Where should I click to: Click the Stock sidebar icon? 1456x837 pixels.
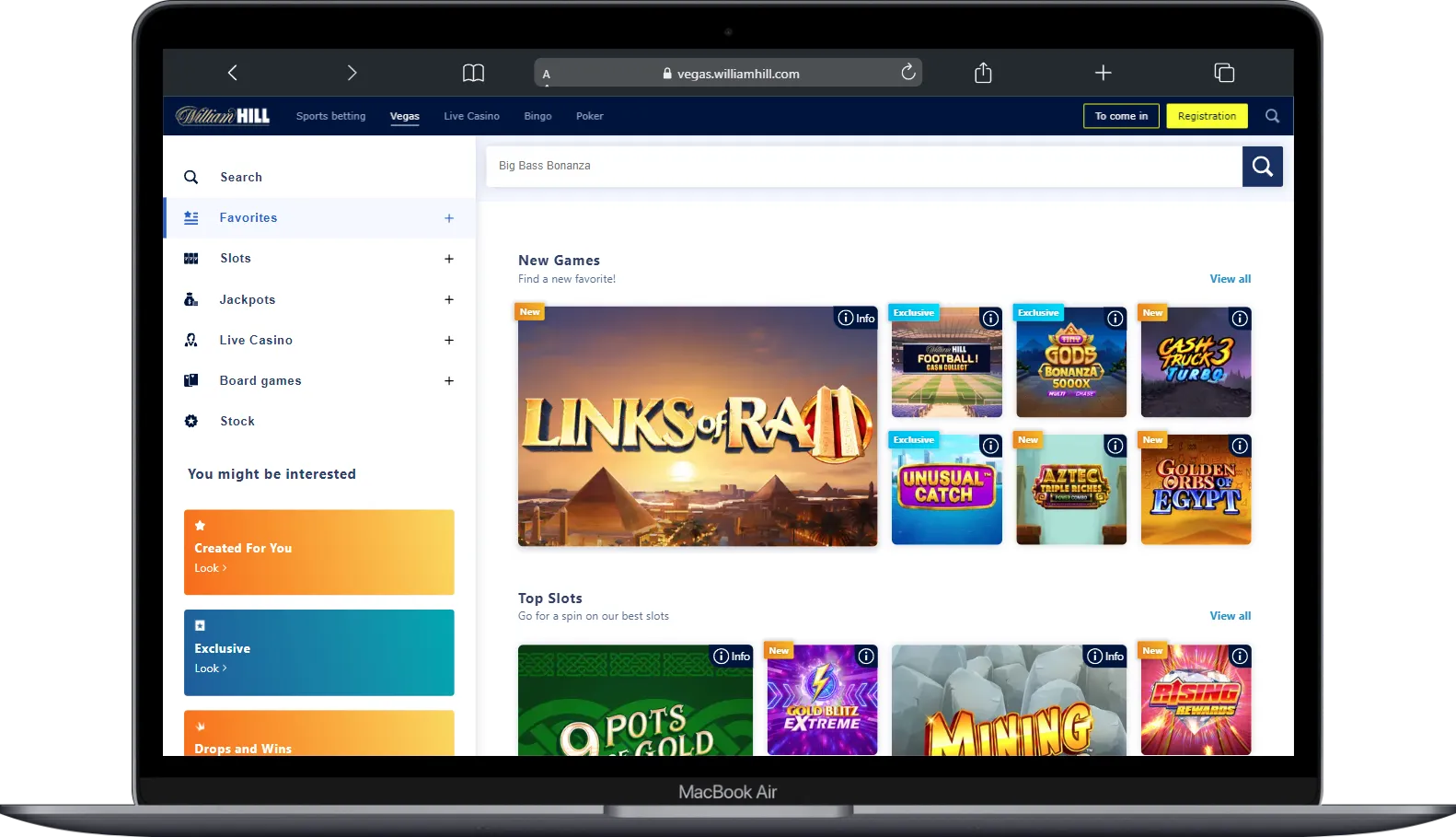coord(191,421)
